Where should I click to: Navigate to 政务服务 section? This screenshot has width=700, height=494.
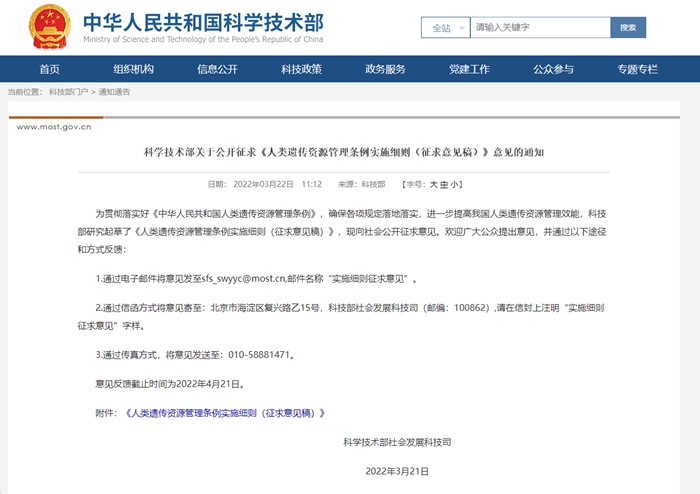[385, 69]
